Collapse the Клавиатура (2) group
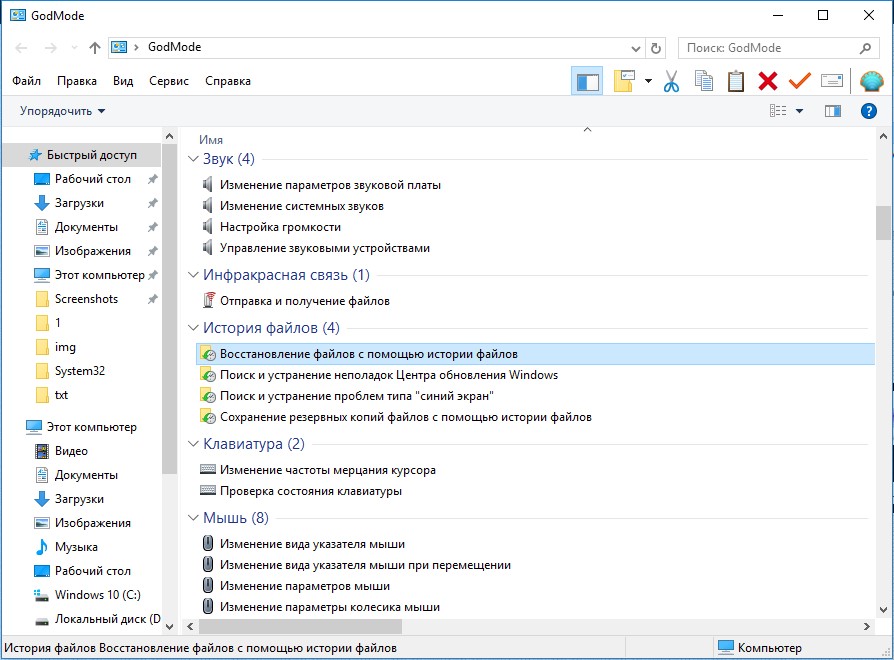The height and width of the screenshot is (660, 894). tap(193, 444)
